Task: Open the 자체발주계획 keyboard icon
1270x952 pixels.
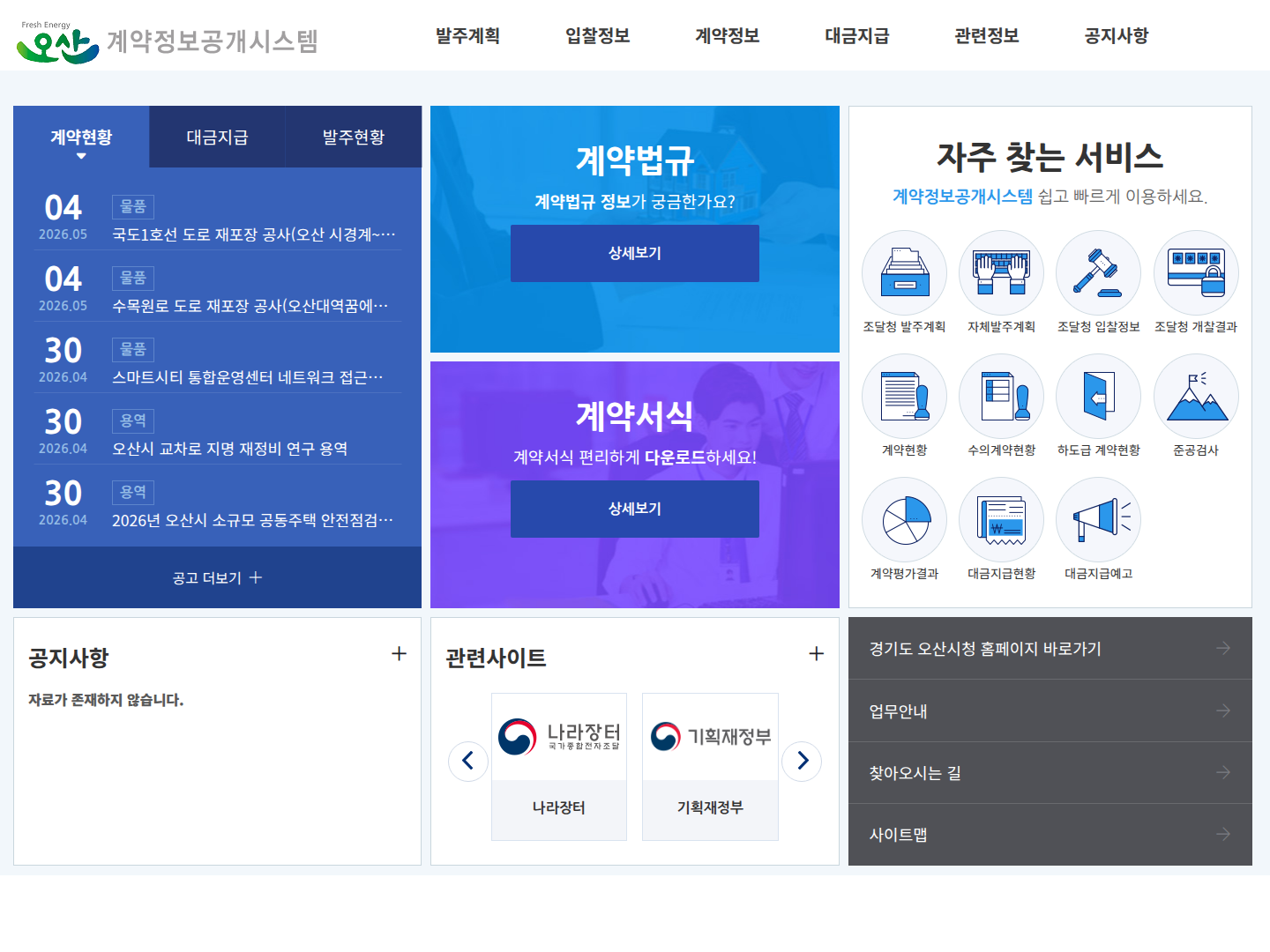Action: click(1001, 273)
